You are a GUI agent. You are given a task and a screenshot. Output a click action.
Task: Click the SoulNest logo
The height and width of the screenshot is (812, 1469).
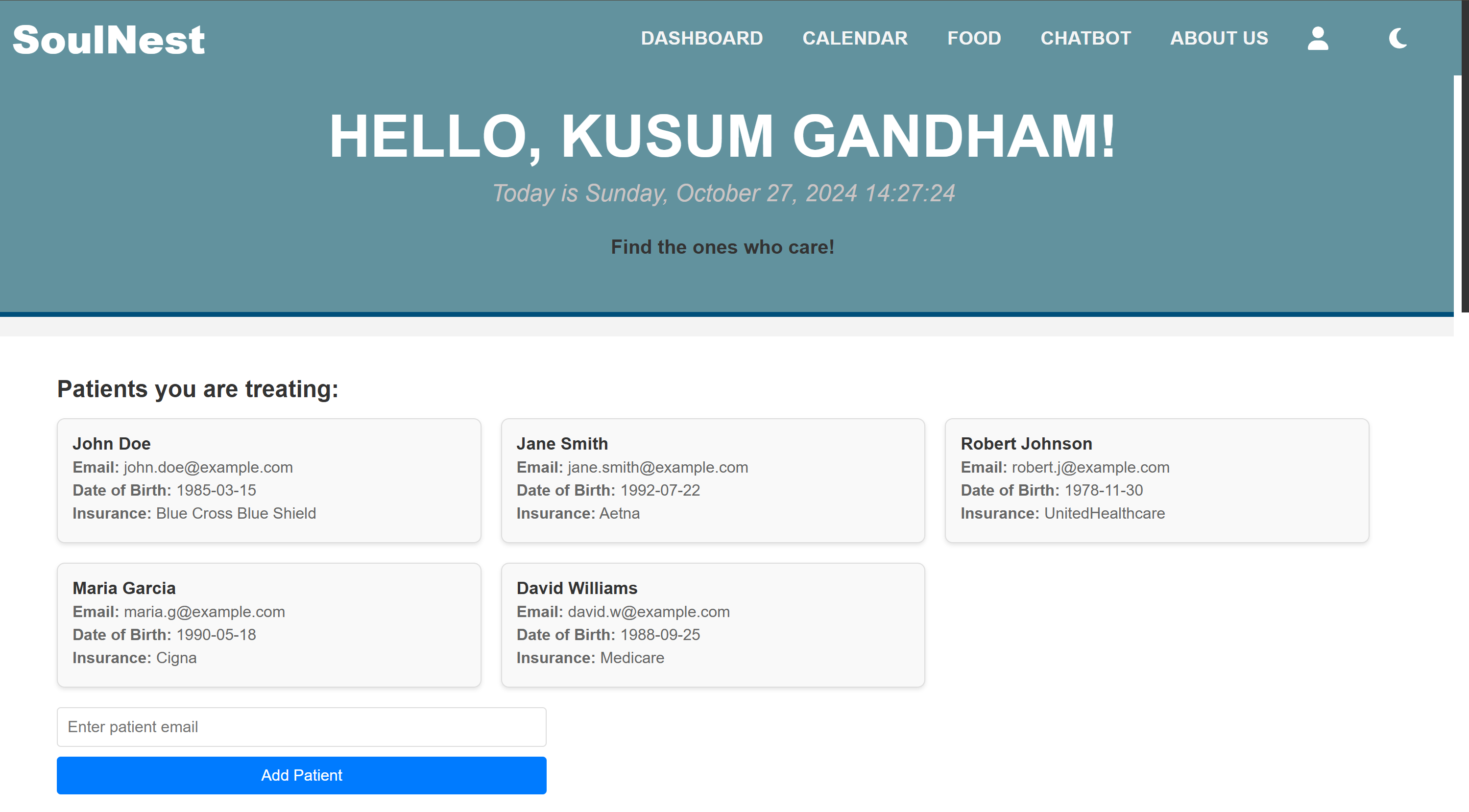[x=108, y=40]
